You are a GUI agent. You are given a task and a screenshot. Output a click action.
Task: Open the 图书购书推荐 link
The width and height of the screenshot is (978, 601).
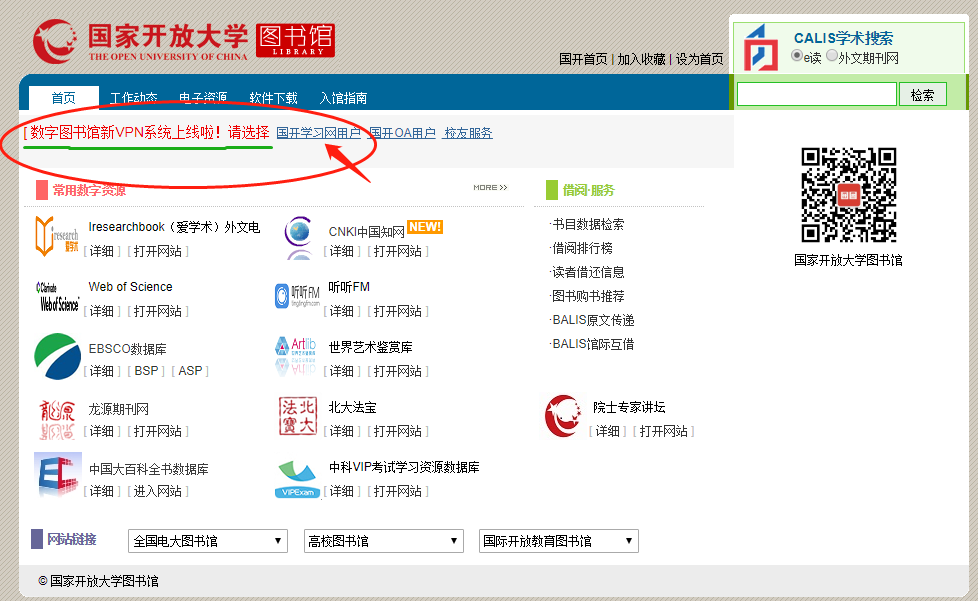pyautogui.click(x=588, y=296)
